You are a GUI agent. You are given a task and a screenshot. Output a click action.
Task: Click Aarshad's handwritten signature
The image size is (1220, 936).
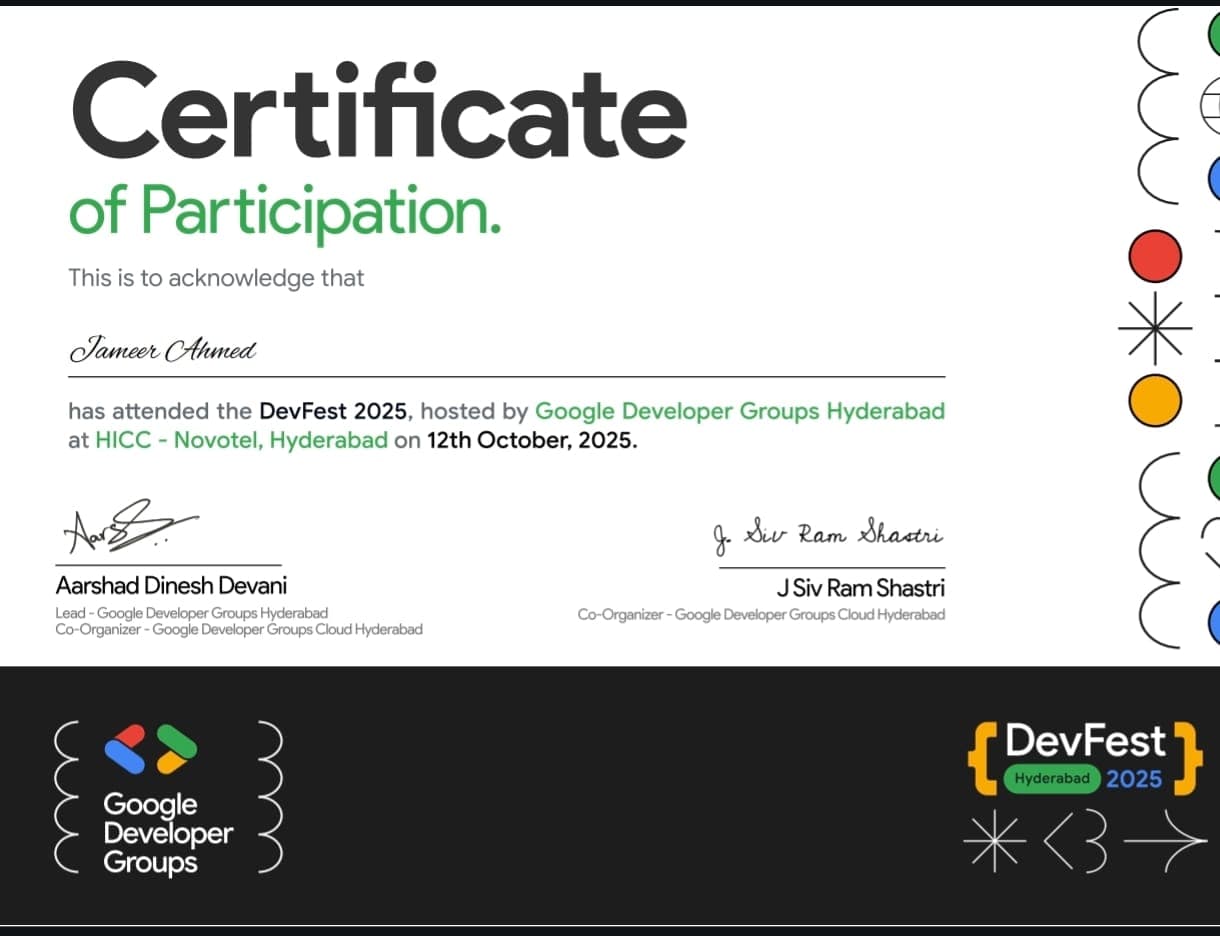click(x=130, y=526)
